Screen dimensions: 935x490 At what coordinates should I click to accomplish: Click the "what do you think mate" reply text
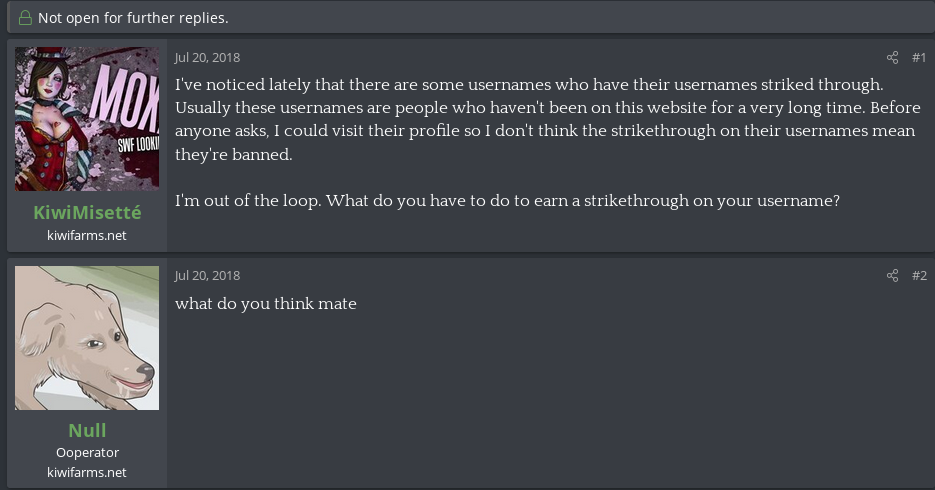[266, 303]
